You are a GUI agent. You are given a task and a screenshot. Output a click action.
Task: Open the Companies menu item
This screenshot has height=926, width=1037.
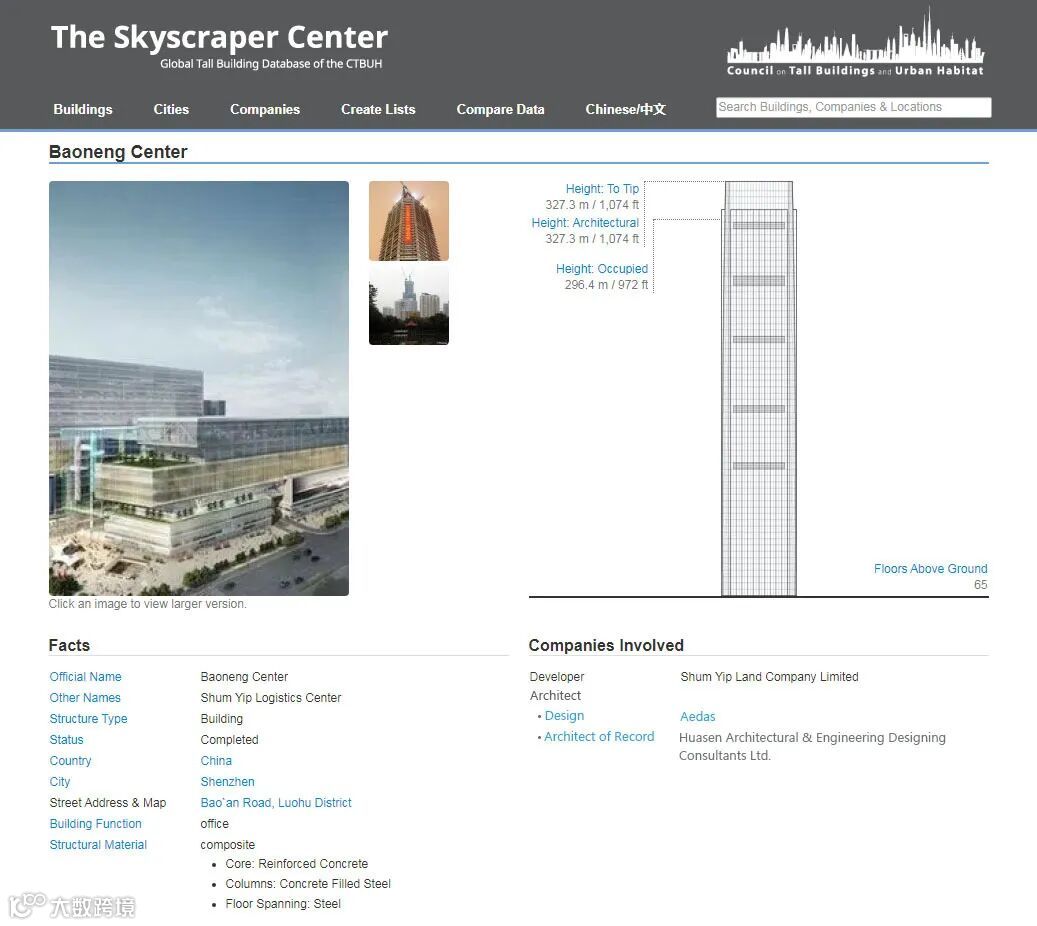(265, 109)
